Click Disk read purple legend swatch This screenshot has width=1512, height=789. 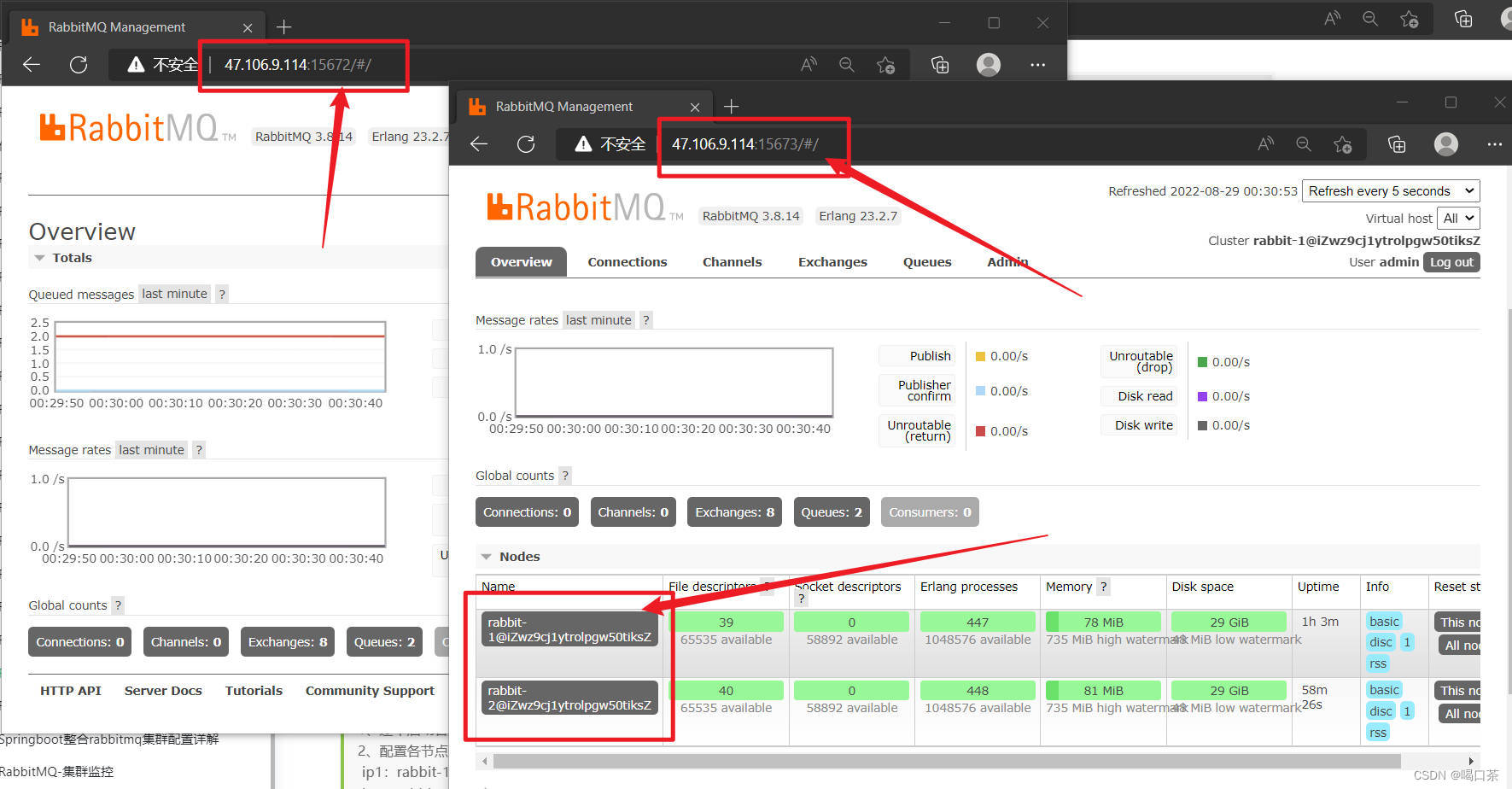point(1202,396)
